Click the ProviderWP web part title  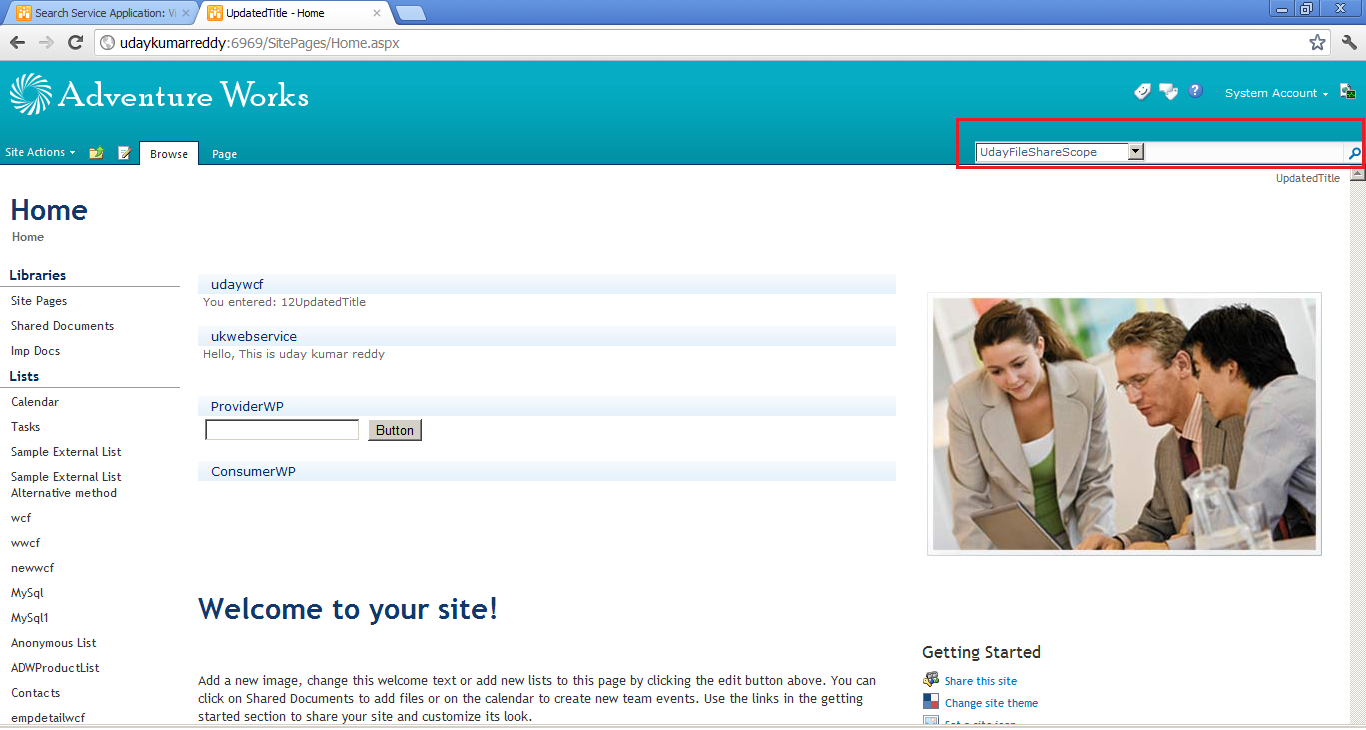(247, 407)
